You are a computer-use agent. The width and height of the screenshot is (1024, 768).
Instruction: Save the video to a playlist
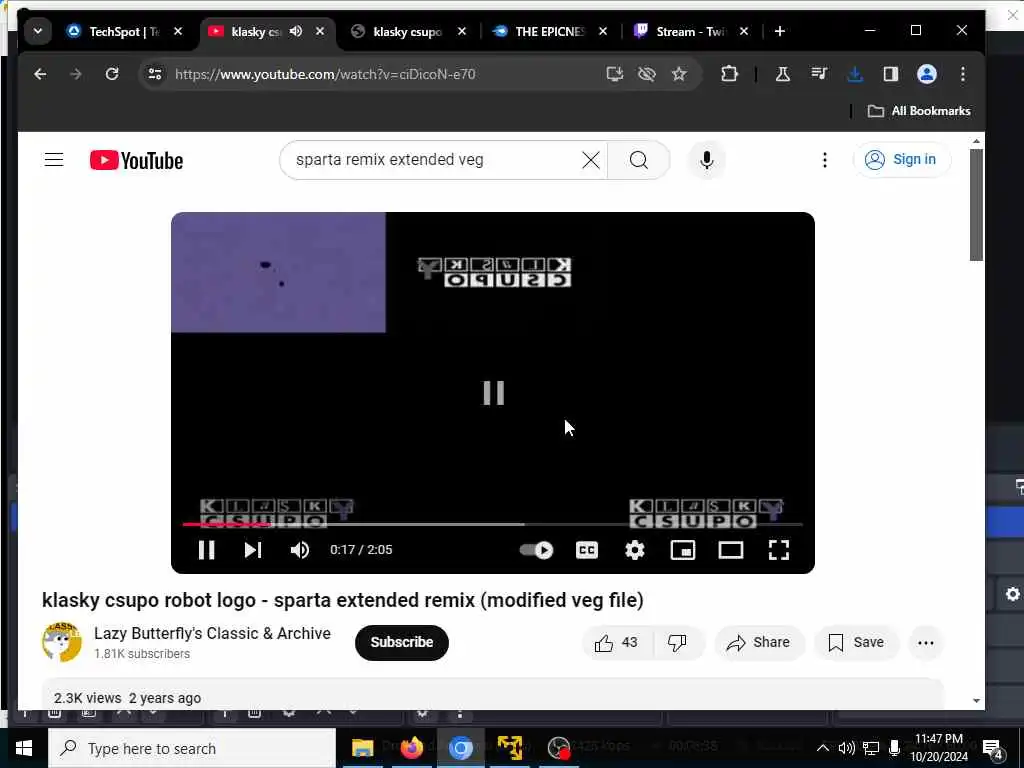pos(856,643)
